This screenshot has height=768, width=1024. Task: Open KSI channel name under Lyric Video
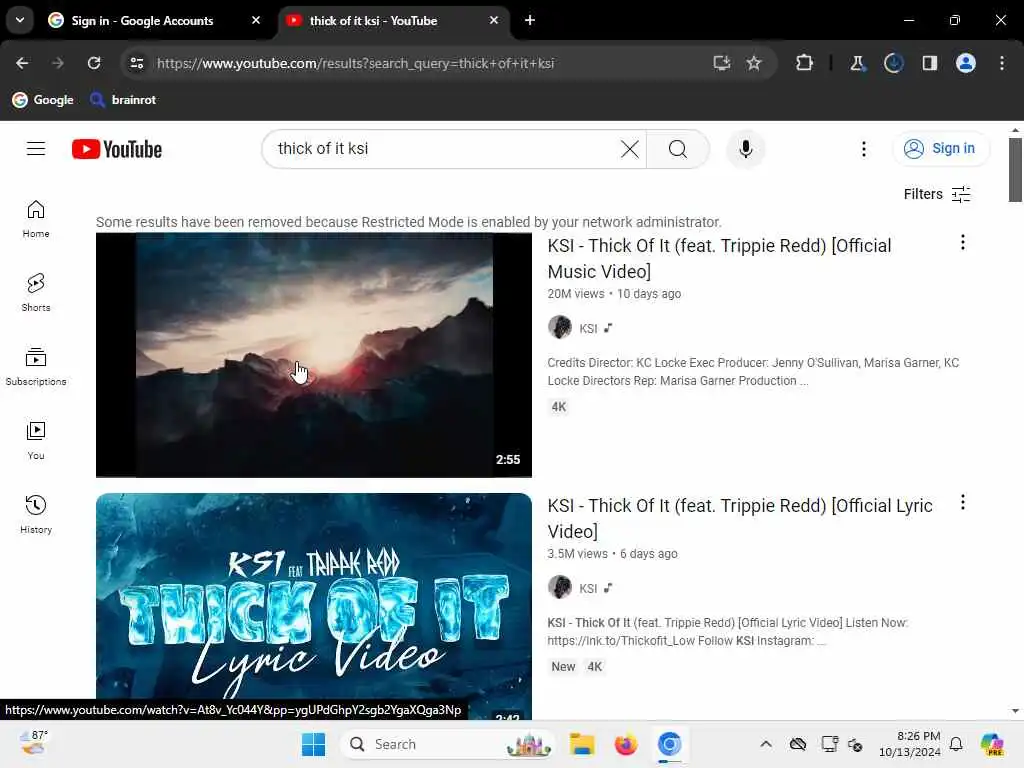pyautogui.click(x=588, y=588)
